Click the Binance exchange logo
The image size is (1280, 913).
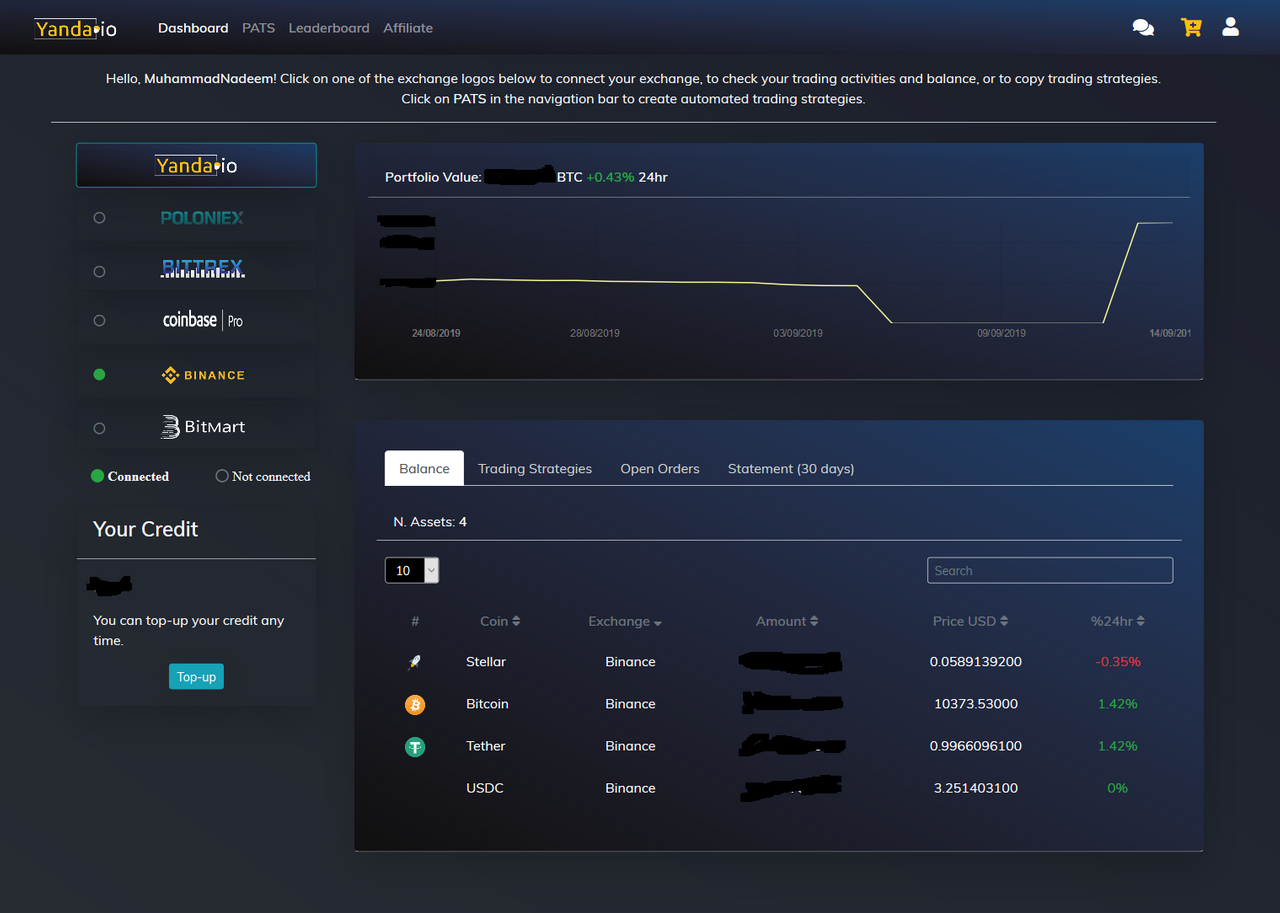[202, 375]
